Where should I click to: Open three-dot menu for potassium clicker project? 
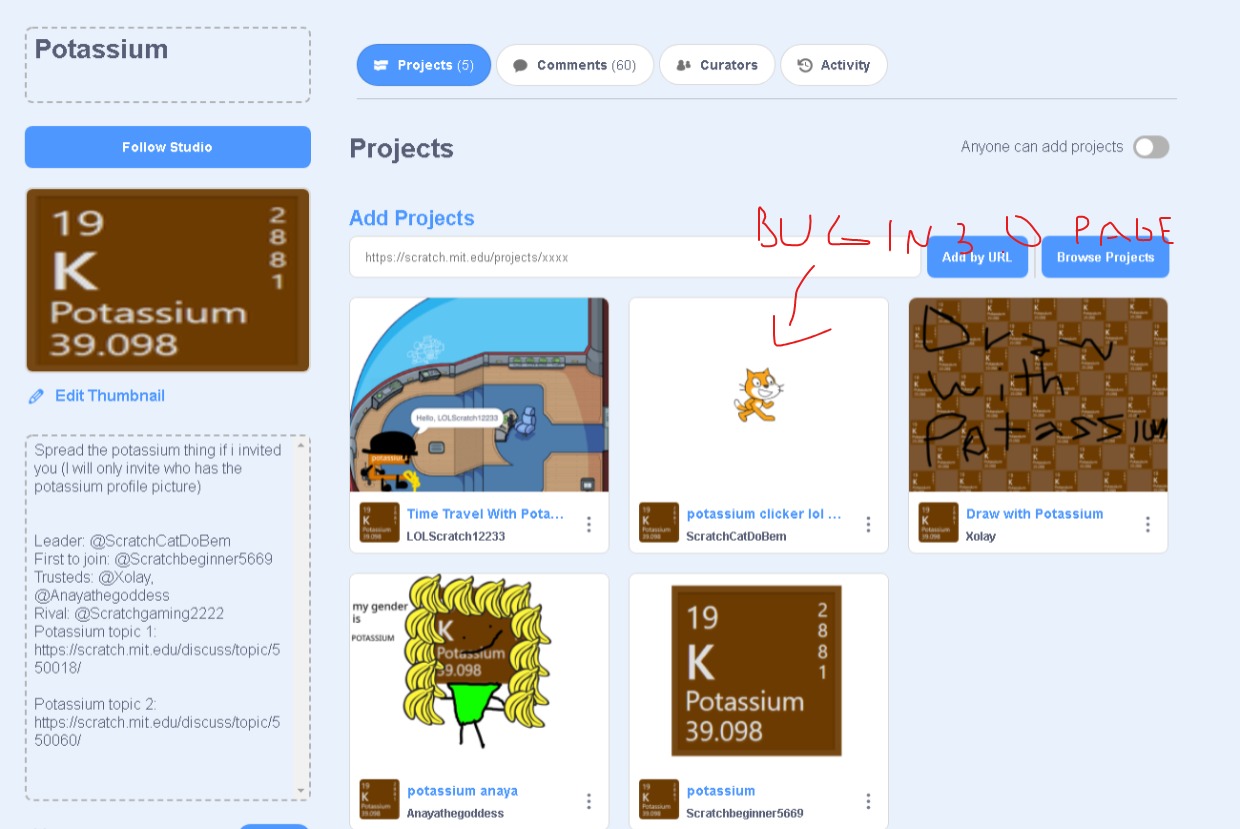click(868, 525)
